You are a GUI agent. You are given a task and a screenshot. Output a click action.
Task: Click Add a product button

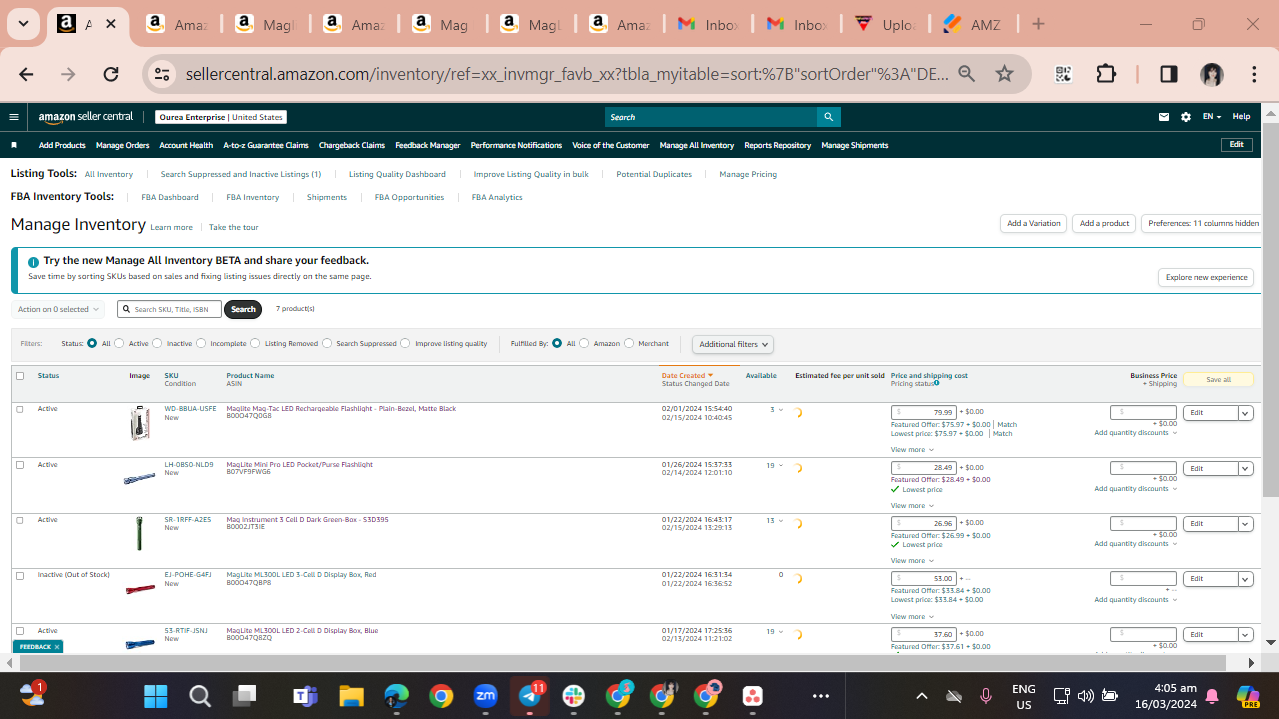[1104, 223]
